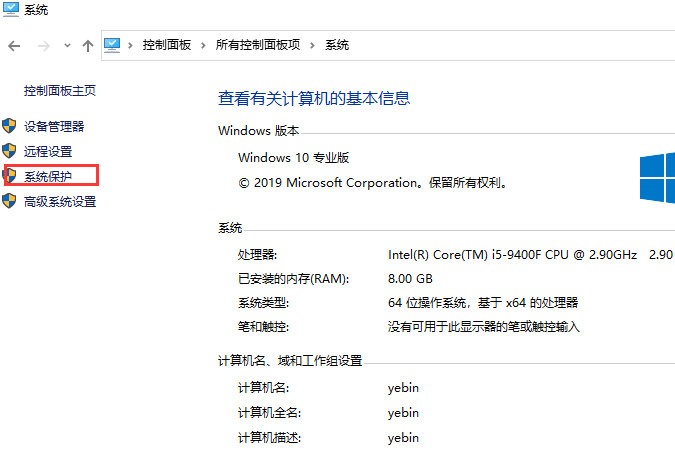The width and height of the screenshot is (675, 452).
Task: Click the shield icon beside 设备管理器
Action: tap(10, 127)
